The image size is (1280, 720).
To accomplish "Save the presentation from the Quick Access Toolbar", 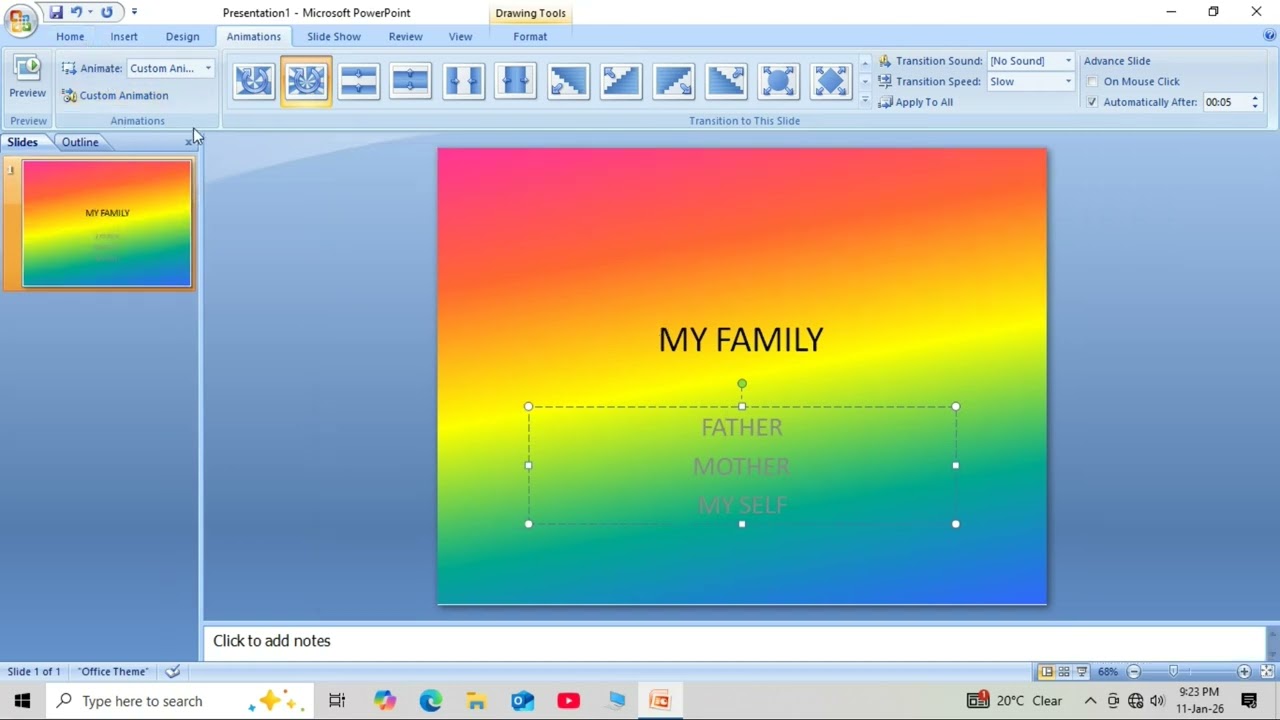I will click(56, 13).
